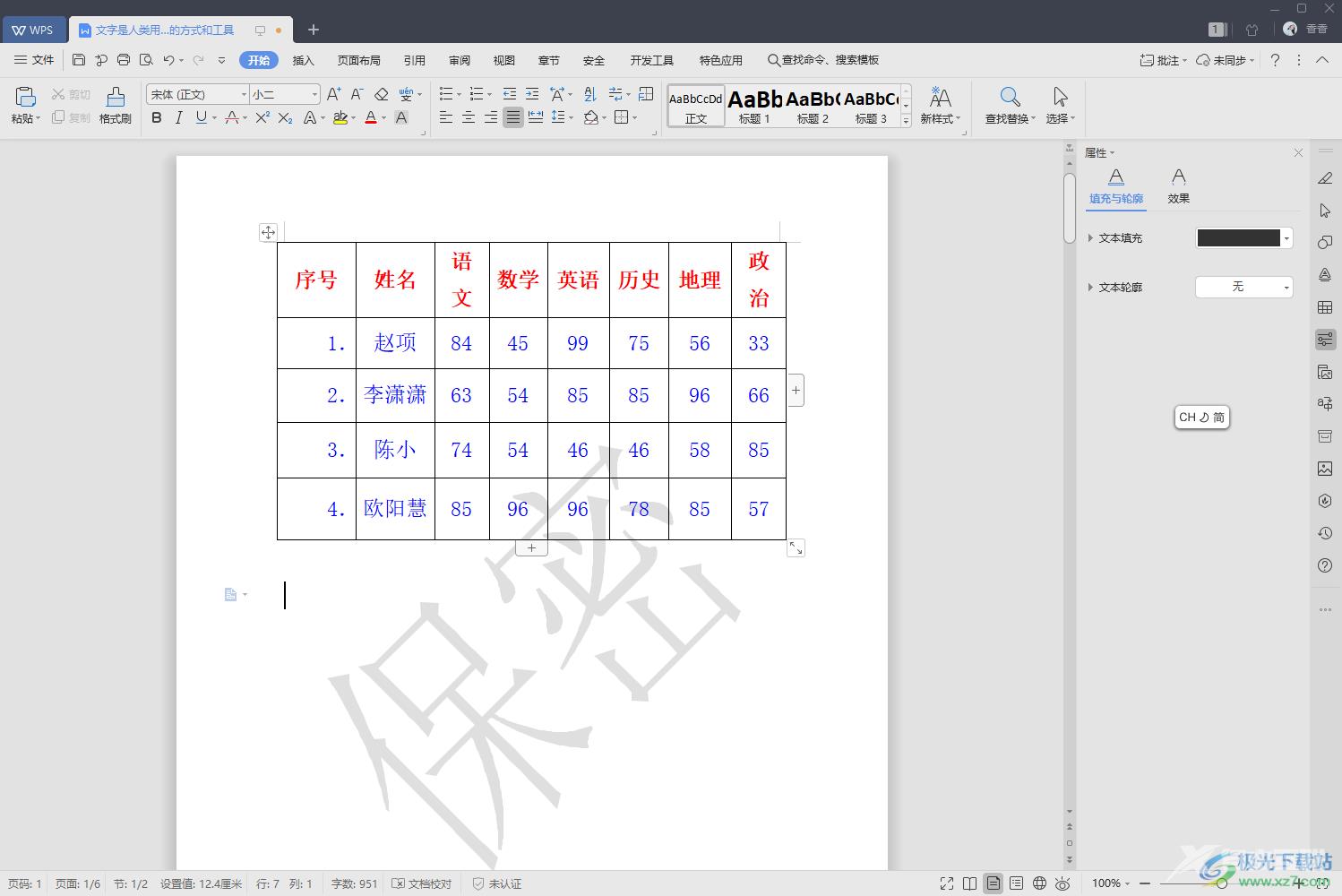
Task: Toggle justified alignment
Action: (x=513, y=117)
